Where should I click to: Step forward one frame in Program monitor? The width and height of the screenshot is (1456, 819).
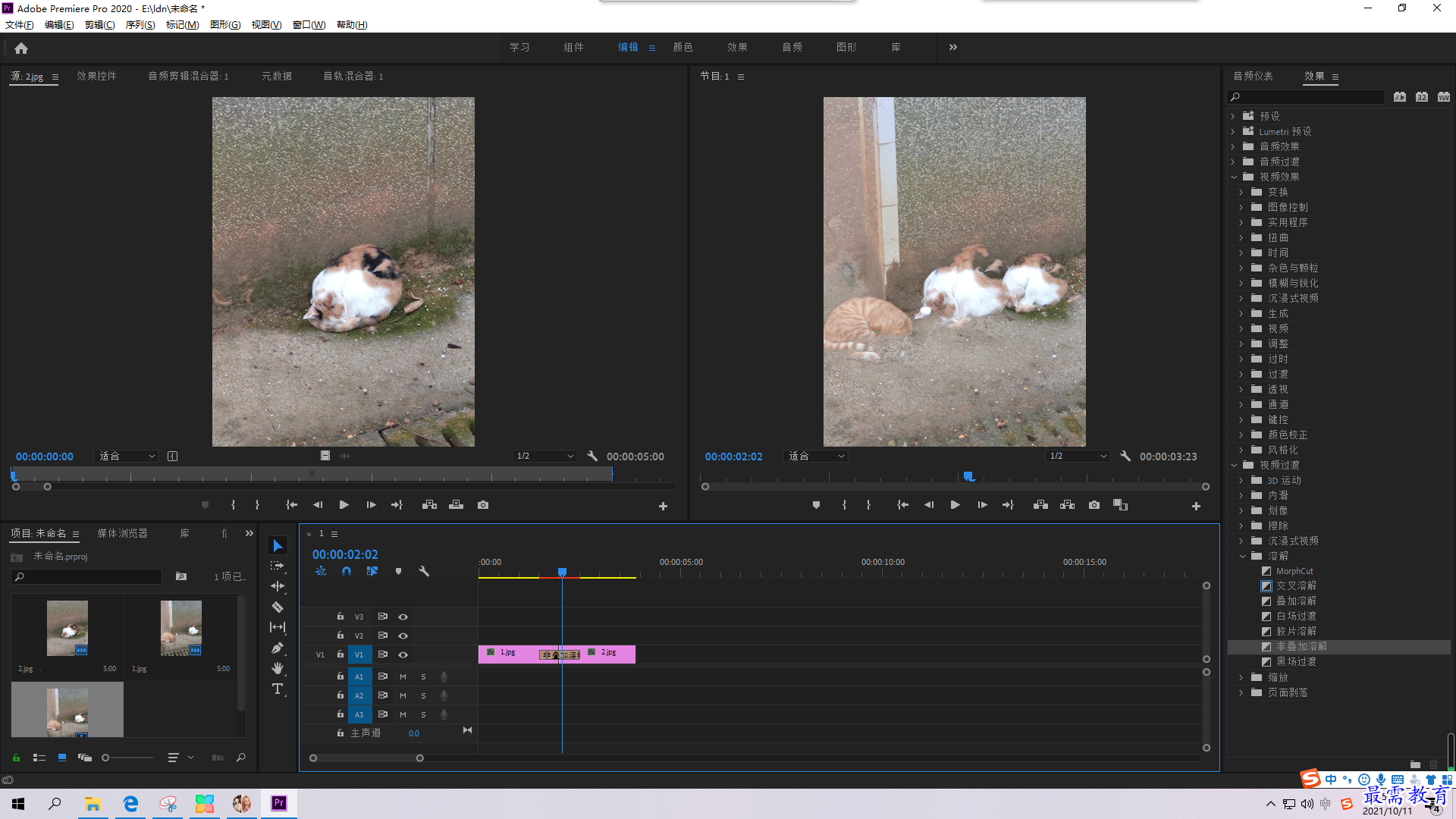[983, 505]
